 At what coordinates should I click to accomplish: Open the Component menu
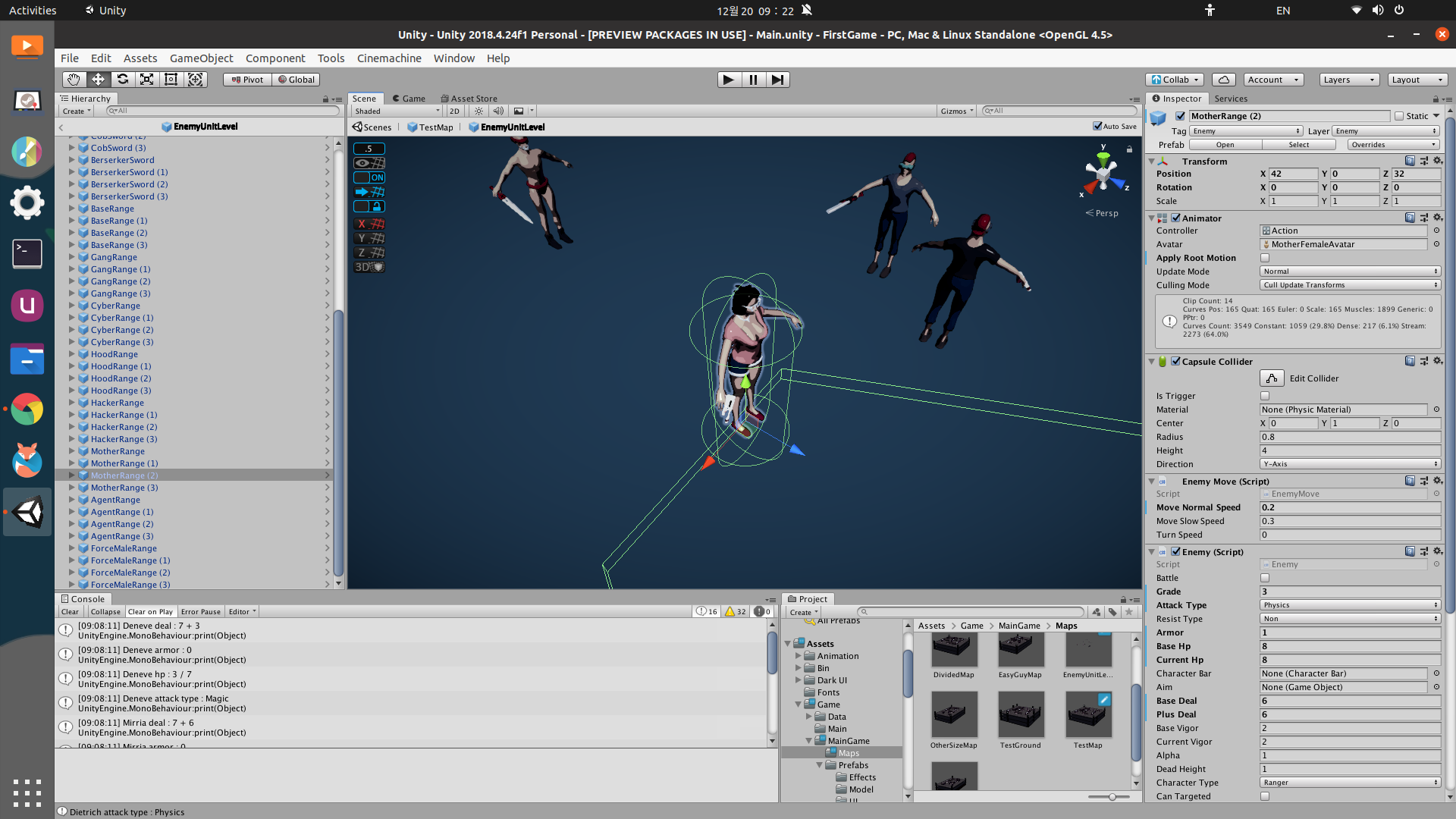click(275, 58)
